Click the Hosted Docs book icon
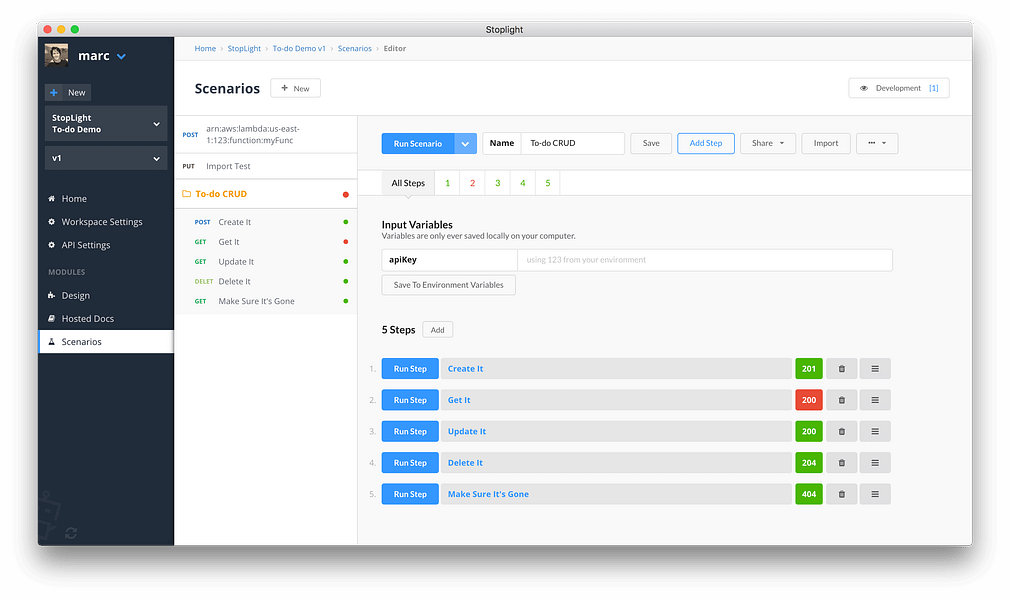This screenshot has width=1010, height=600. 52,319
